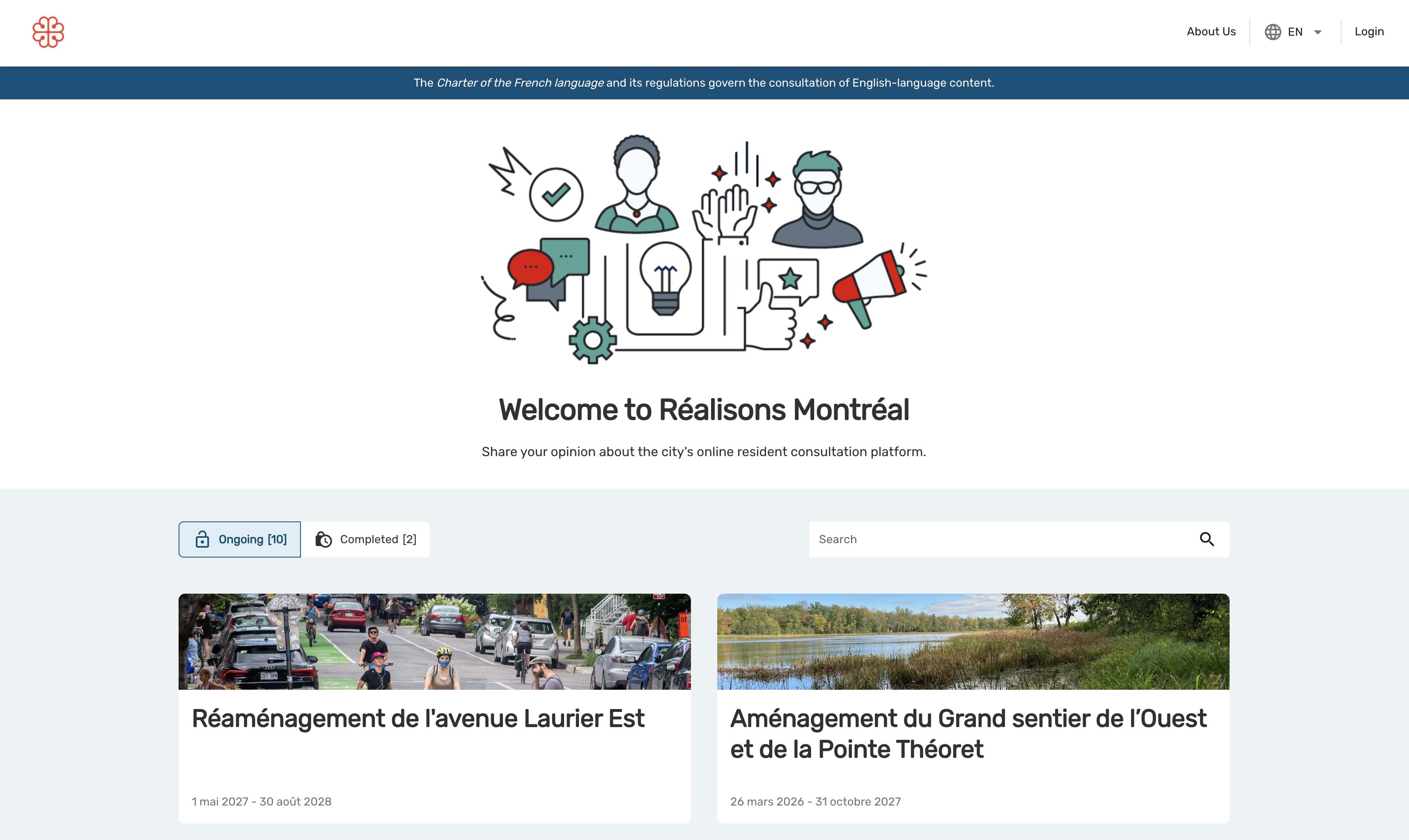Image resolution: width=1409 pixels, height=840 pixels.
Task: Click the red Montréal rosette logo
Action: (48, 32)
